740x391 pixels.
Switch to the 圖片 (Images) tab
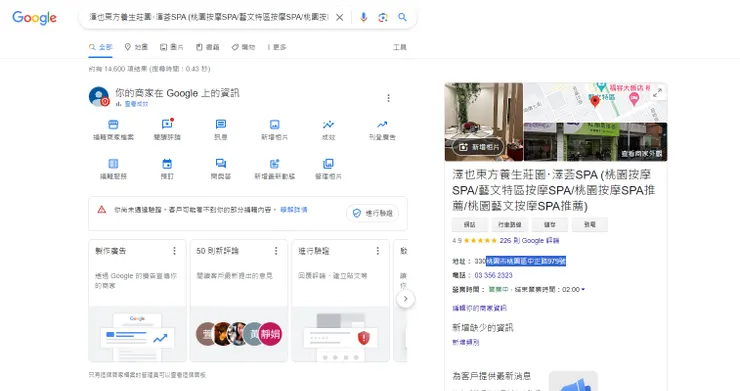click(x=171, y=47)
